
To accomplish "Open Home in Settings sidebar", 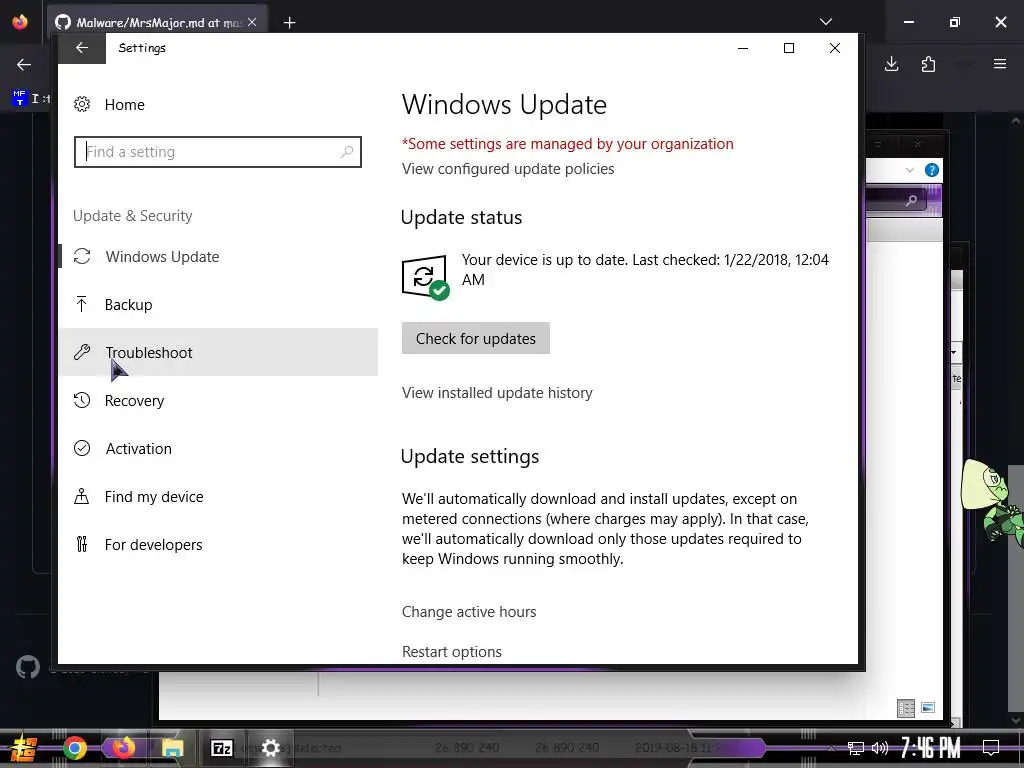I will 124,104.
